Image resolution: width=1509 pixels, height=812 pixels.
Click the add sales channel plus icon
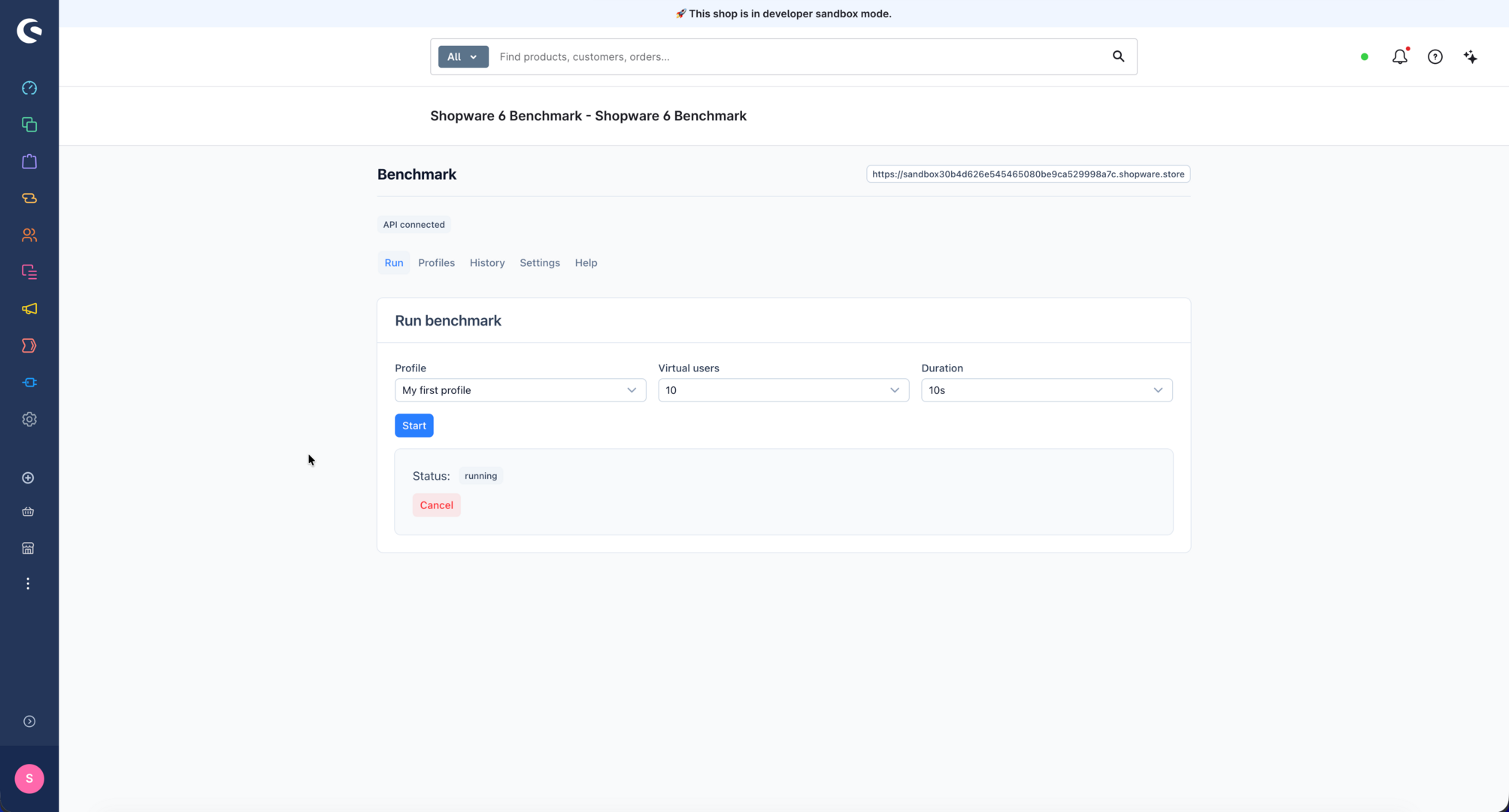click(x=28, y=478)
